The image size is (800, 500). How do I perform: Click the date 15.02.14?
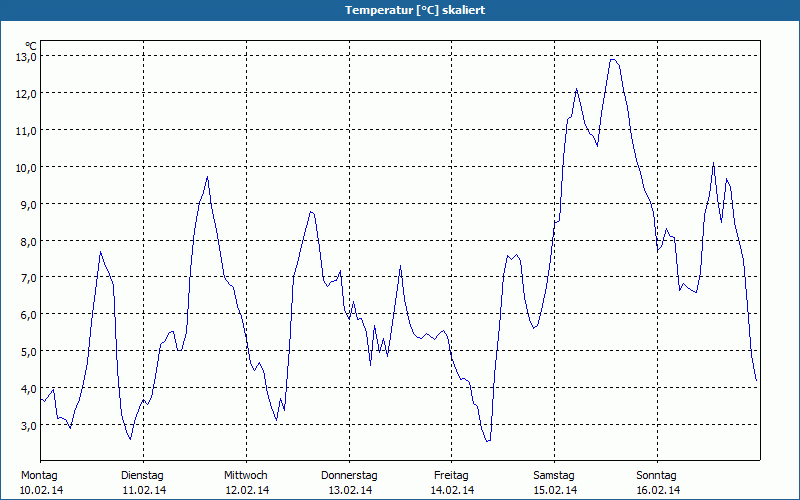pyautogui.click(x=555, y=490)
